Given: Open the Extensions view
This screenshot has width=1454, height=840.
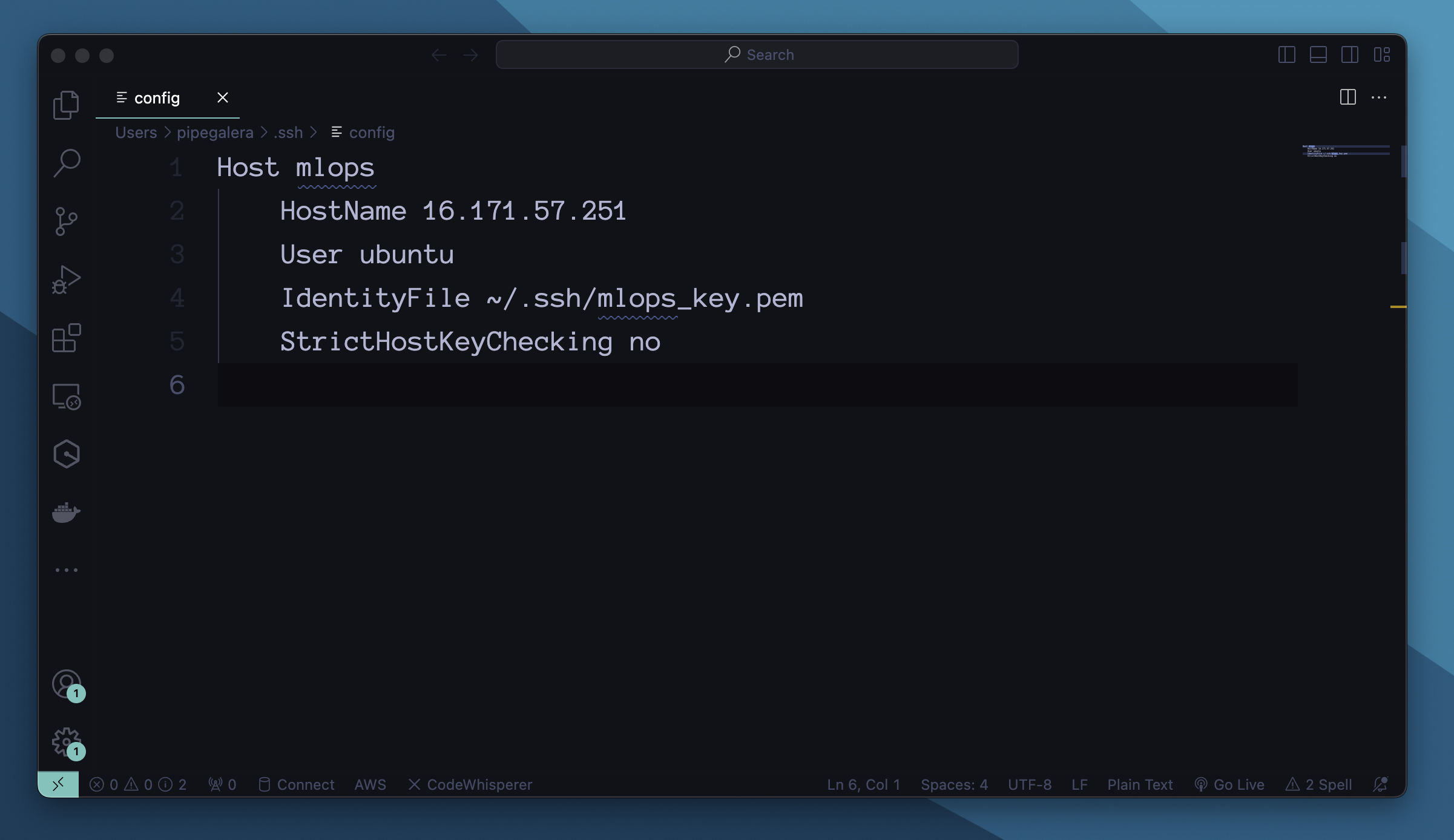Looking at the screenshot, I should coord(66,338).
